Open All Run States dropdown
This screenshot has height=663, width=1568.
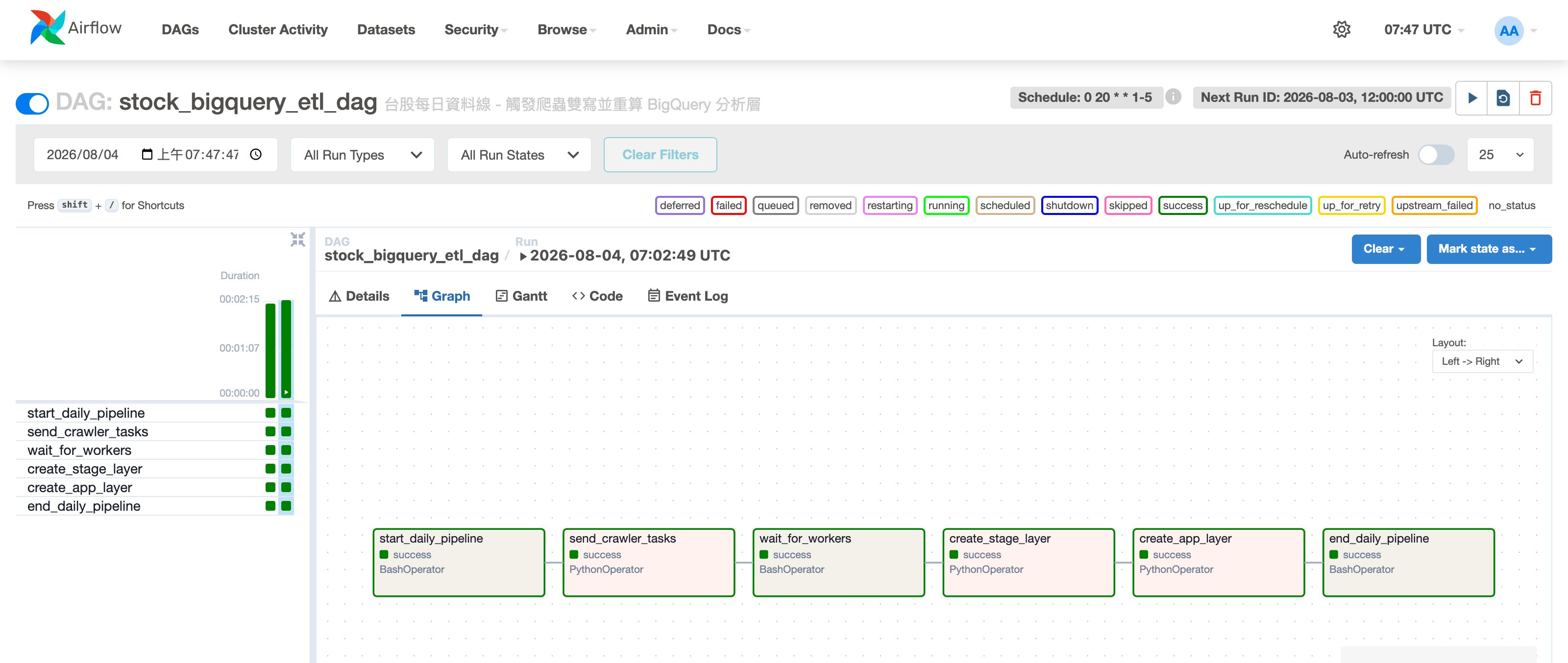coord(518,155)
